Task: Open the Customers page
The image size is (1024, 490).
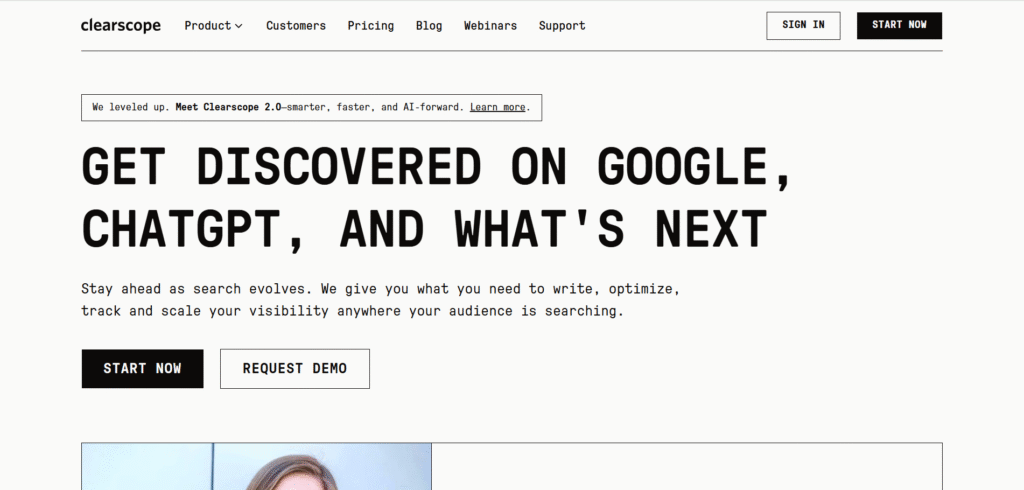Action: coord(295,26)
